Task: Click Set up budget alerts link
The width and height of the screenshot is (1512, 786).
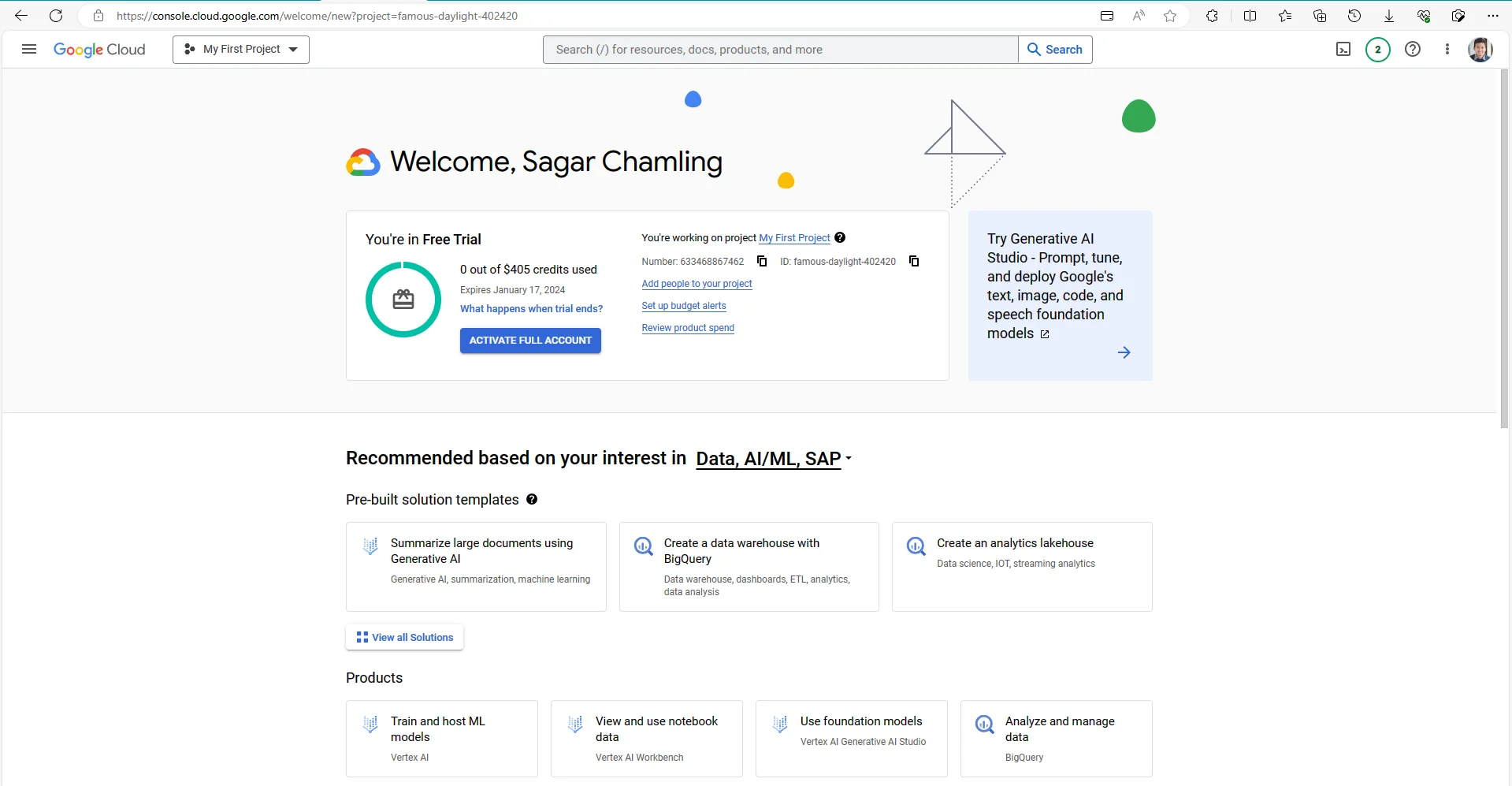Action: tap(684, 306)
